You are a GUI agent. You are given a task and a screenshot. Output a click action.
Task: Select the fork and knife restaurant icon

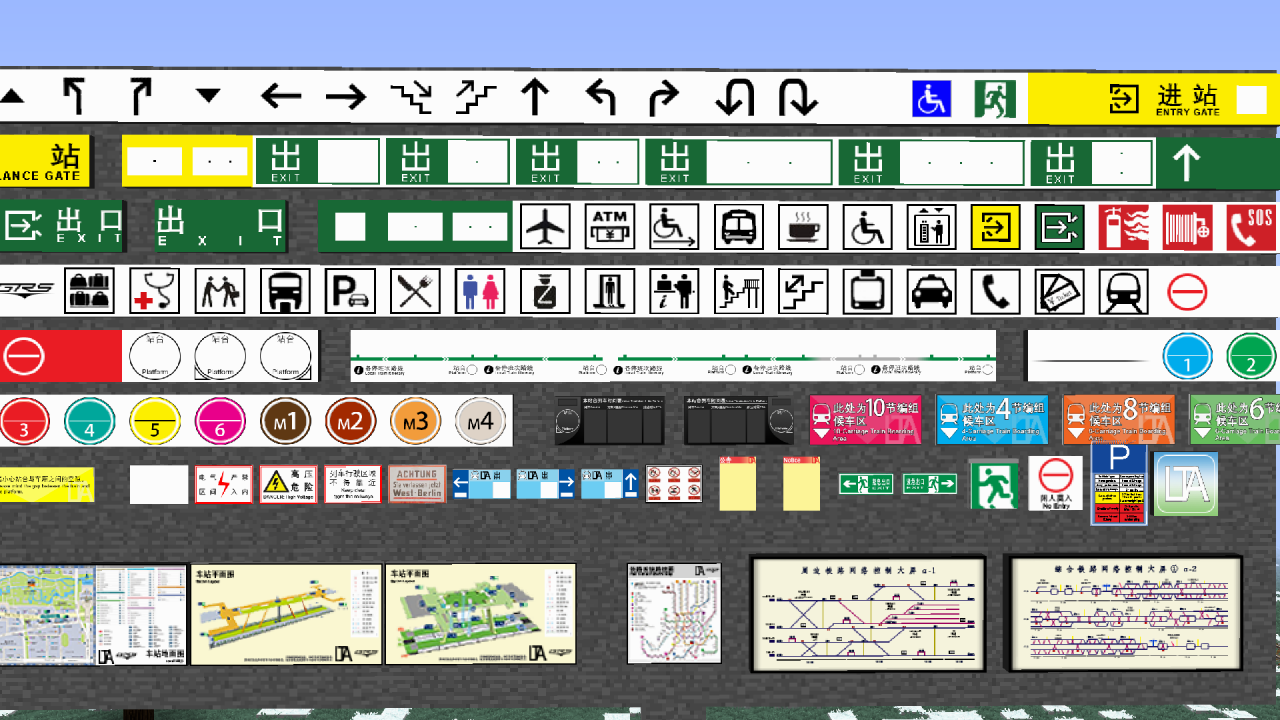point(417,291)
